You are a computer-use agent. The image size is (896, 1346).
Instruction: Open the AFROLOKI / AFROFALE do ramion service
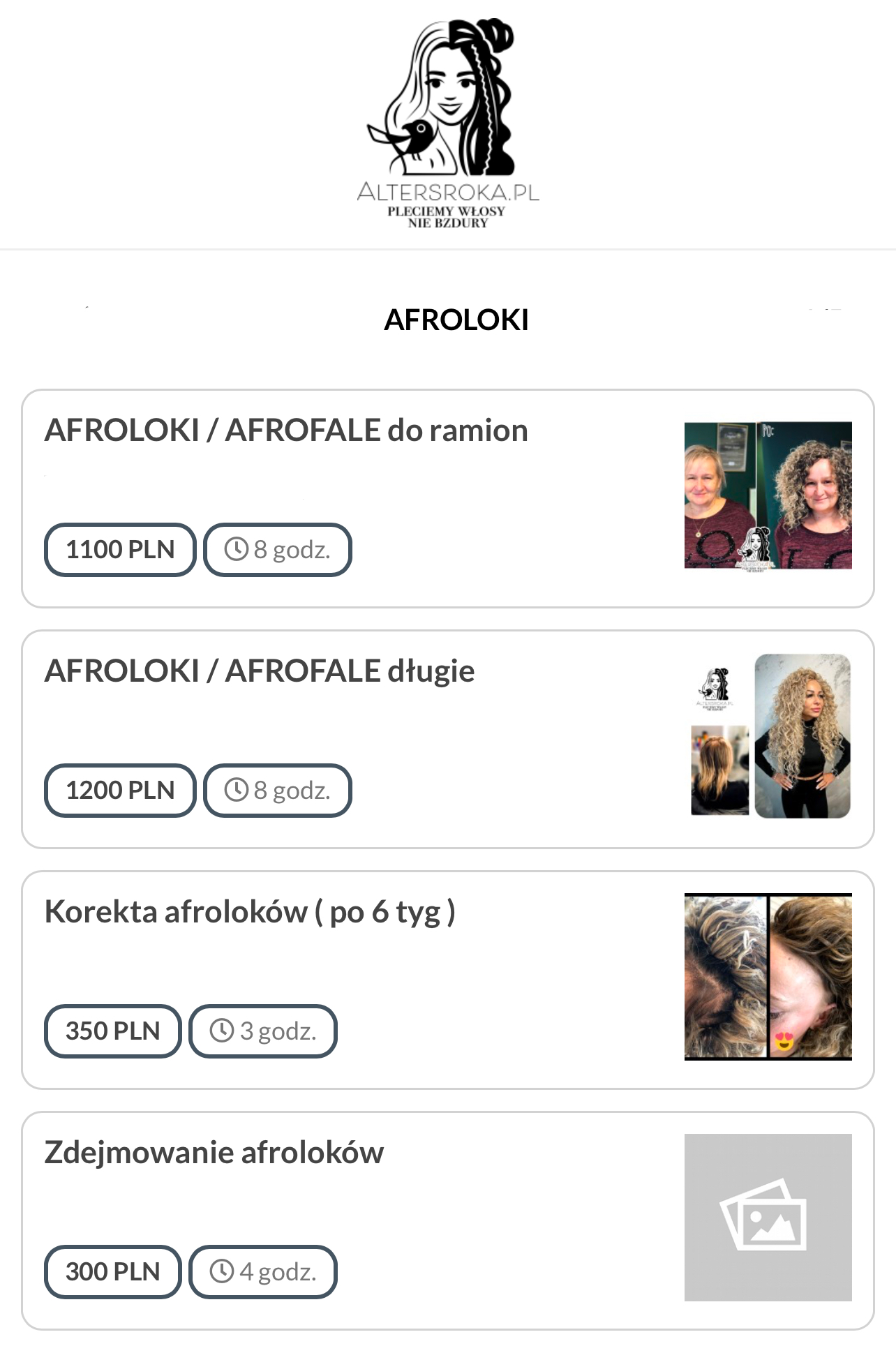click(x=286, y=431)
